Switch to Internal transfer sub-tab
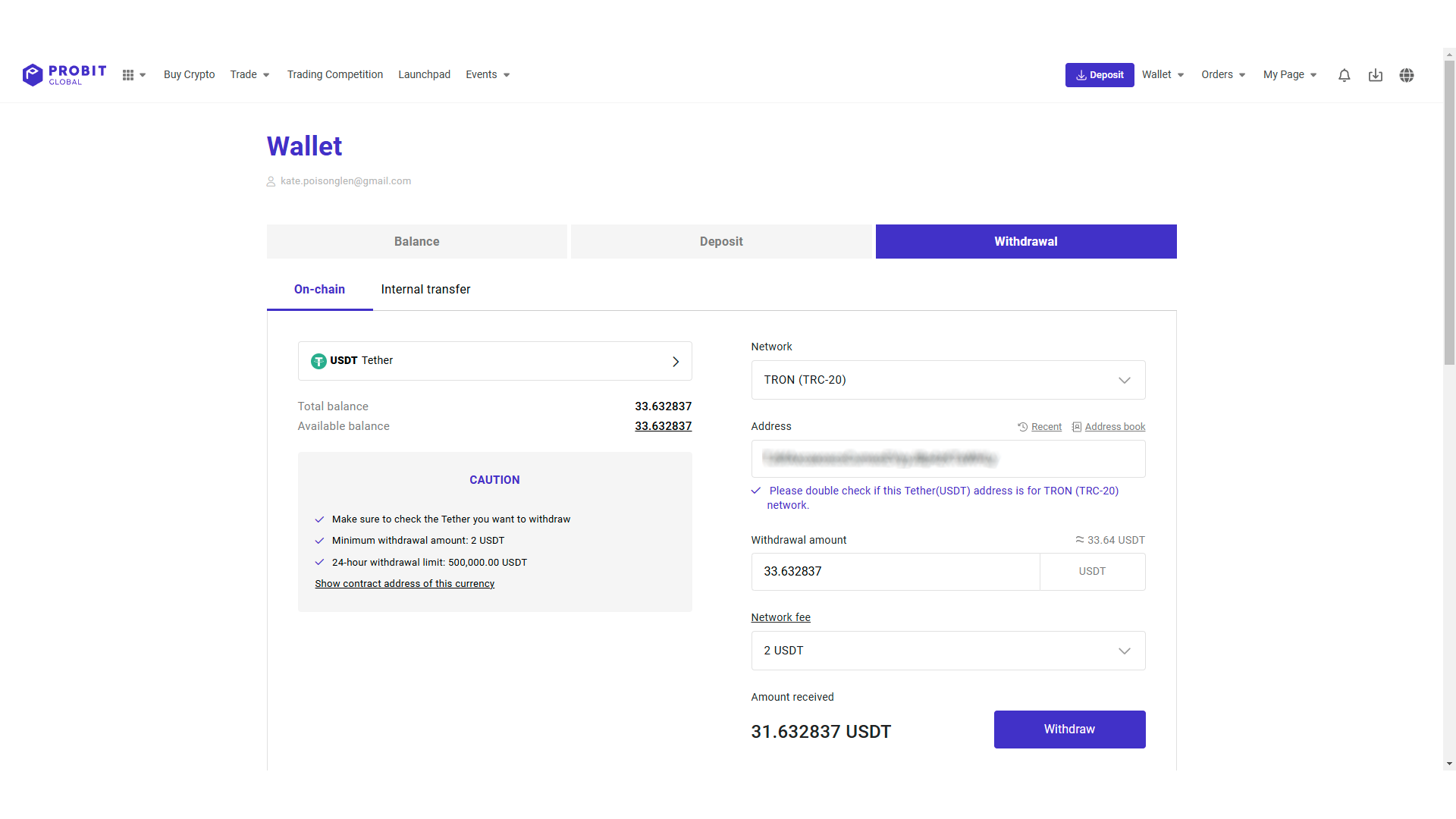Image resolution: width=1456 pixels, height=819 pixels. [x=425, y=290]
